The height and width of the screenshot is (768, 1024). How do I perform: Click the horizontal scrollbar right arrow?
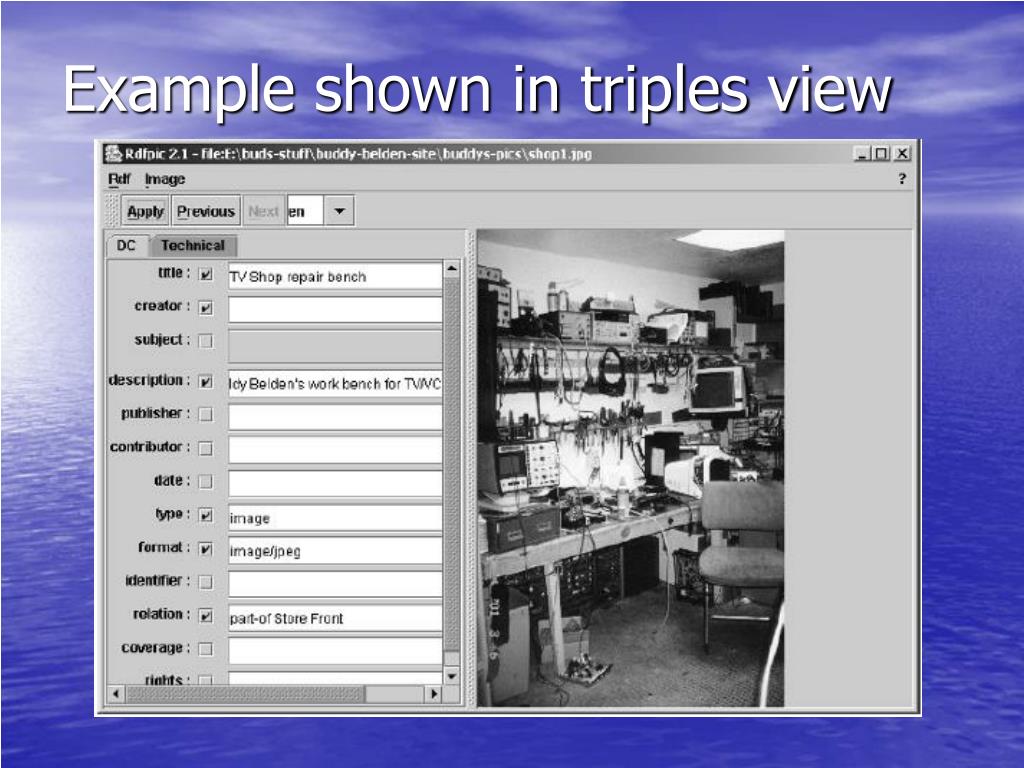click(x=434, y=694)
